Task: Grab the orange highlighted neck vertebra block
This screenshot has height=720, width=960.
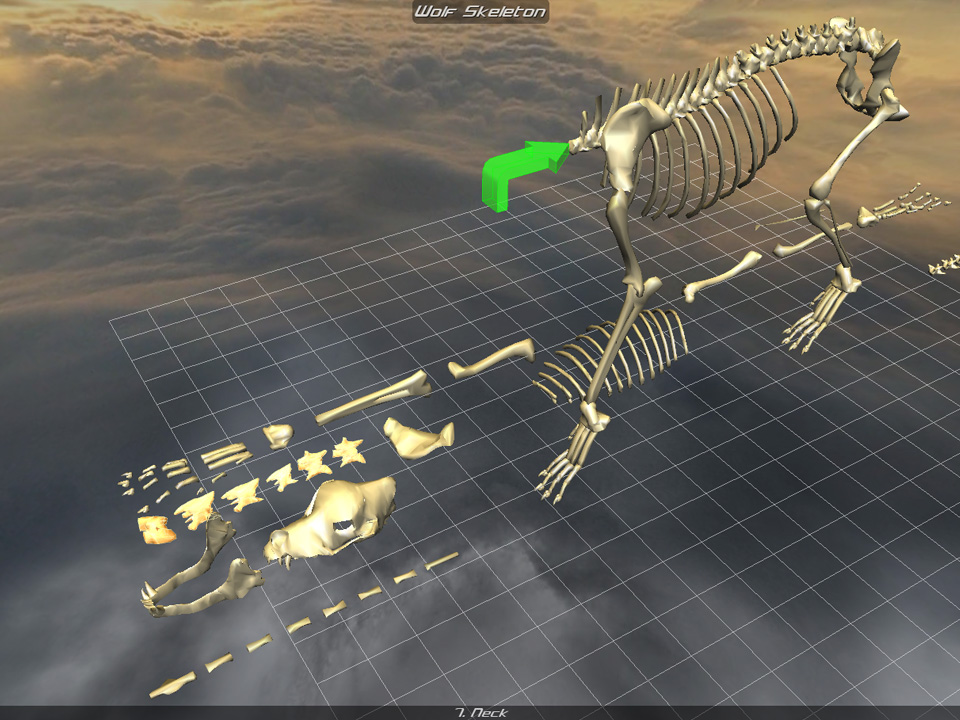Action: coord(157,530)
